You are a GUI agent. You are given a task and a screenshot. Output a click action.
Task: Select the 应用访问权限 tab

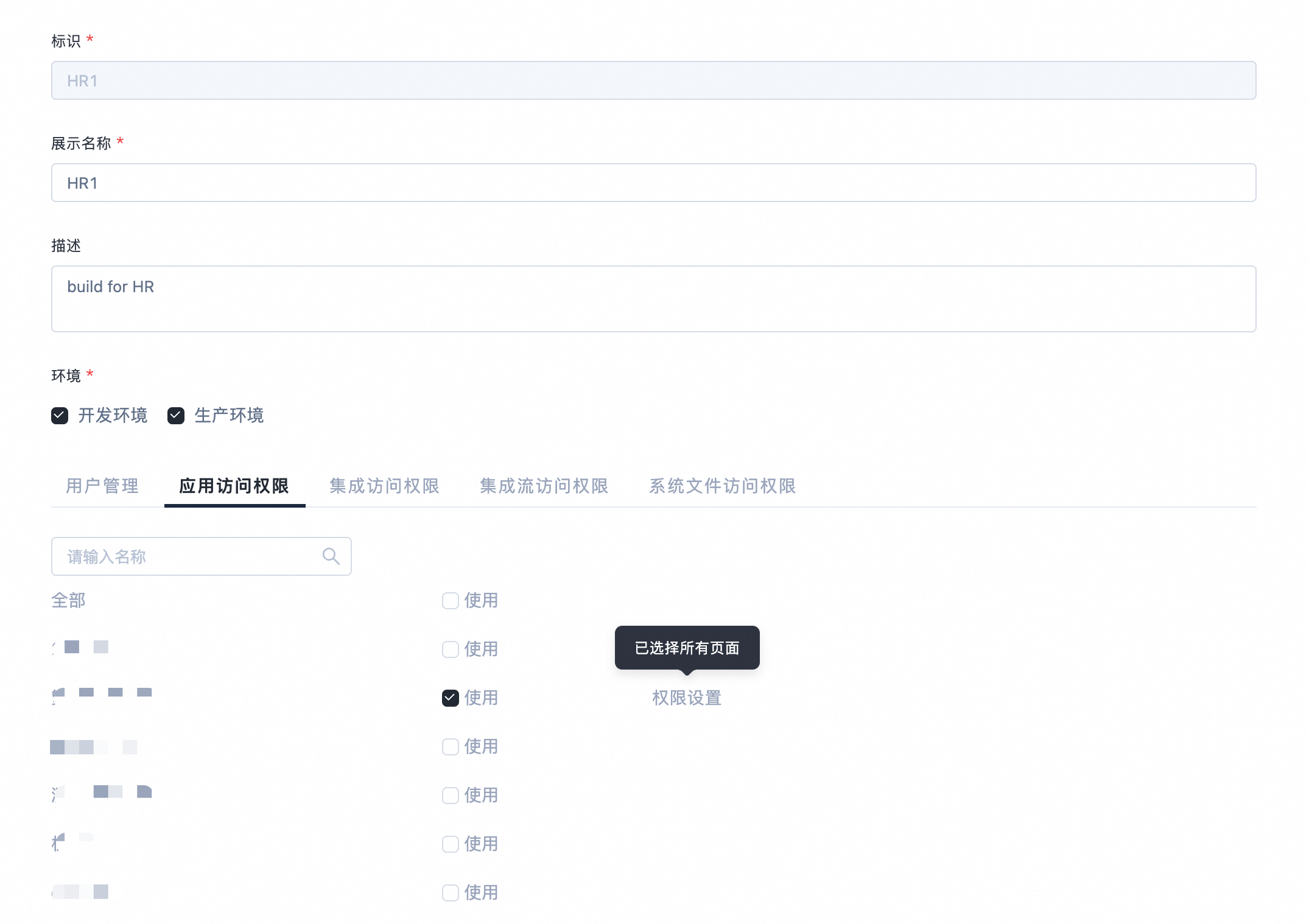(234, 486)
